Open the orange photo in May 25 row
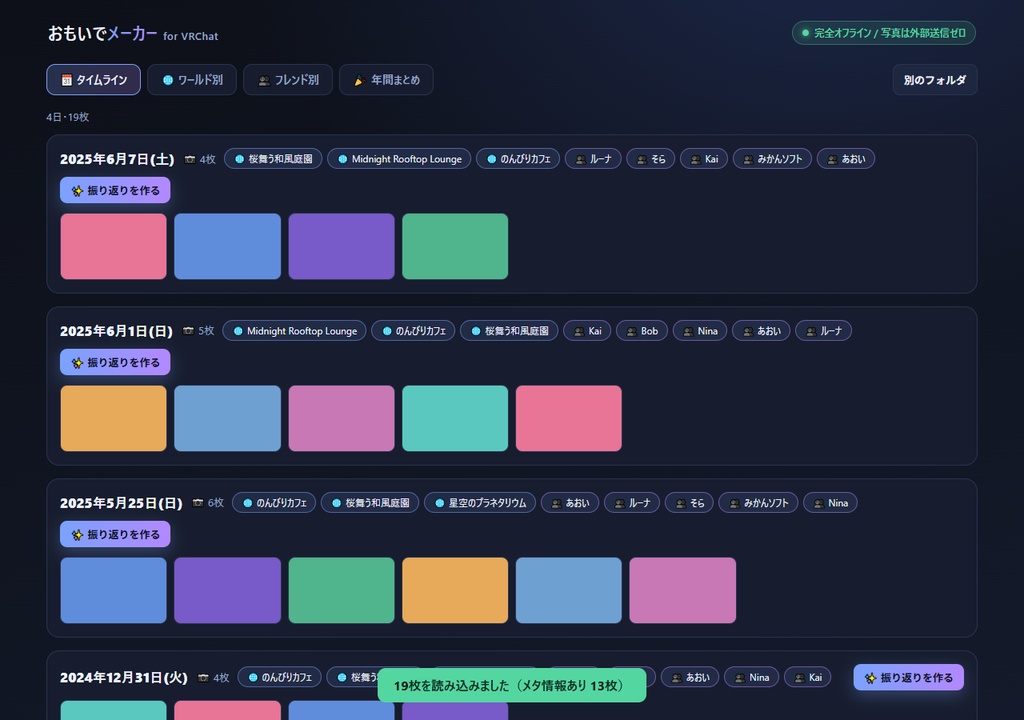Image resolution: width=1024 pixels, height=720 pixels. point(455,590)
